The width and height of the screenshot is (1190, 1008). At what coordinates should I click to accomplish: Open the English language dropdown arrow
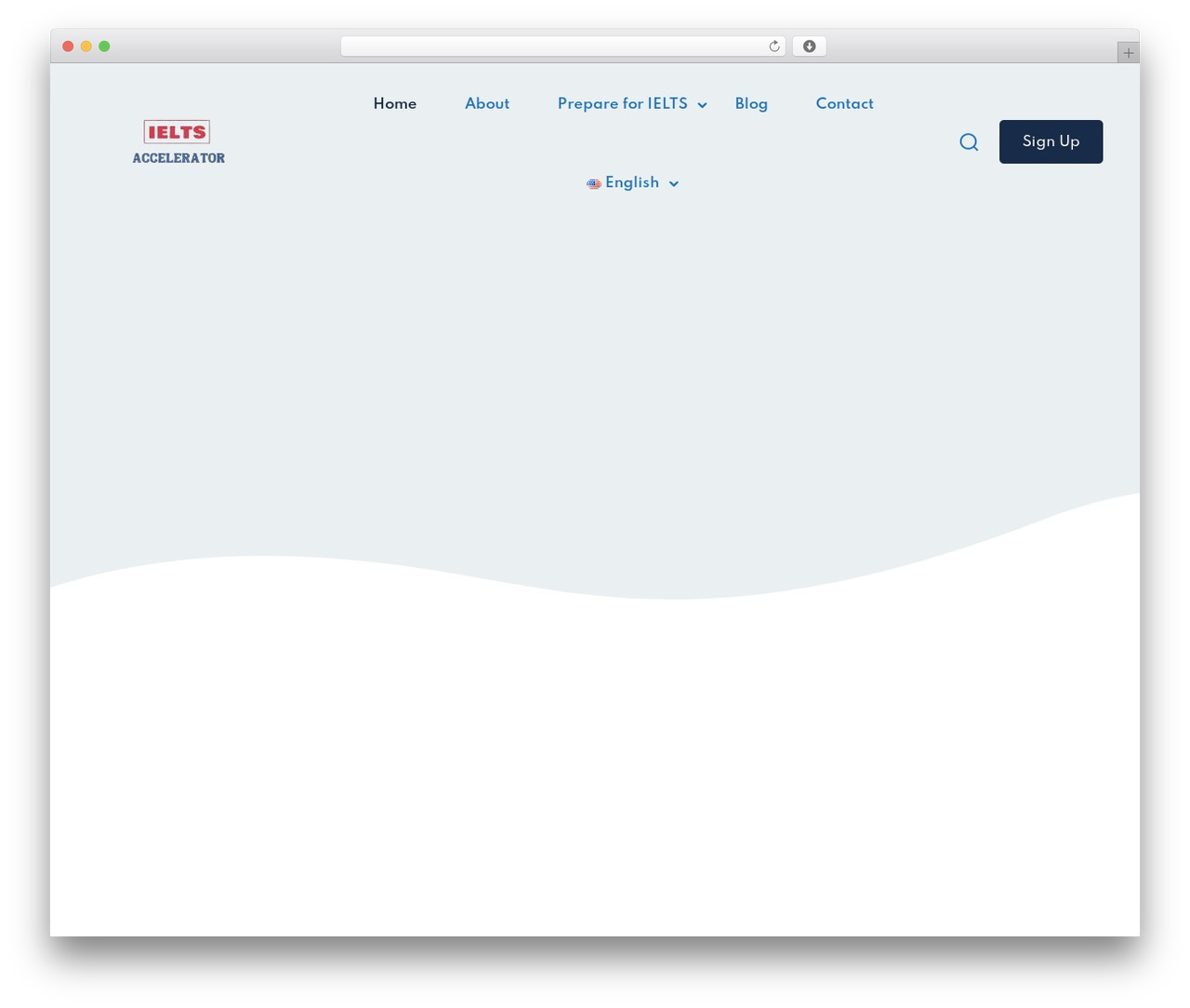pos(674,184)
